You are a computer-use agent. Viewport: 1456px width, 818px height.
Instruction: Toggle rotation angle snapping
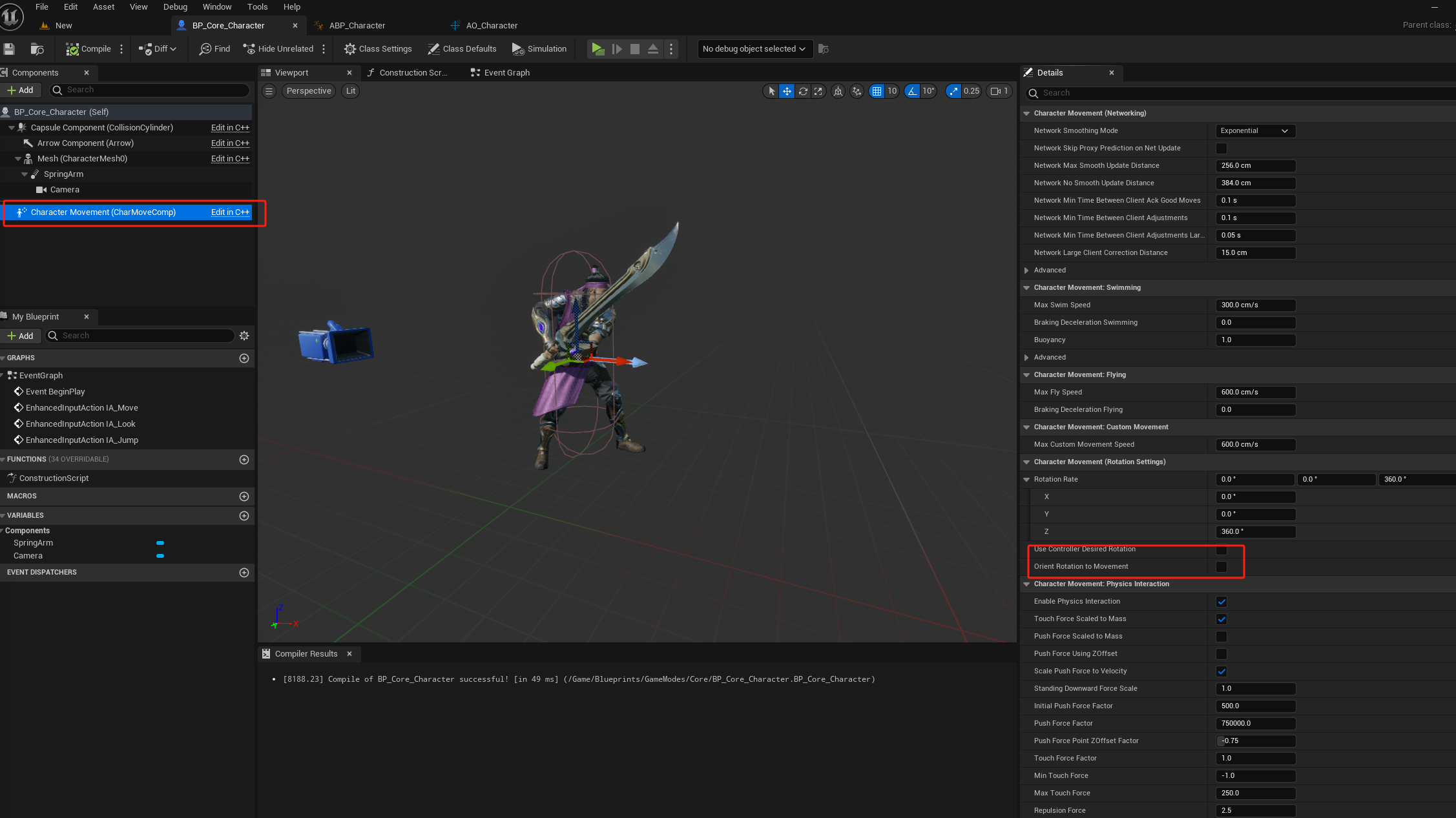point(912,92)
